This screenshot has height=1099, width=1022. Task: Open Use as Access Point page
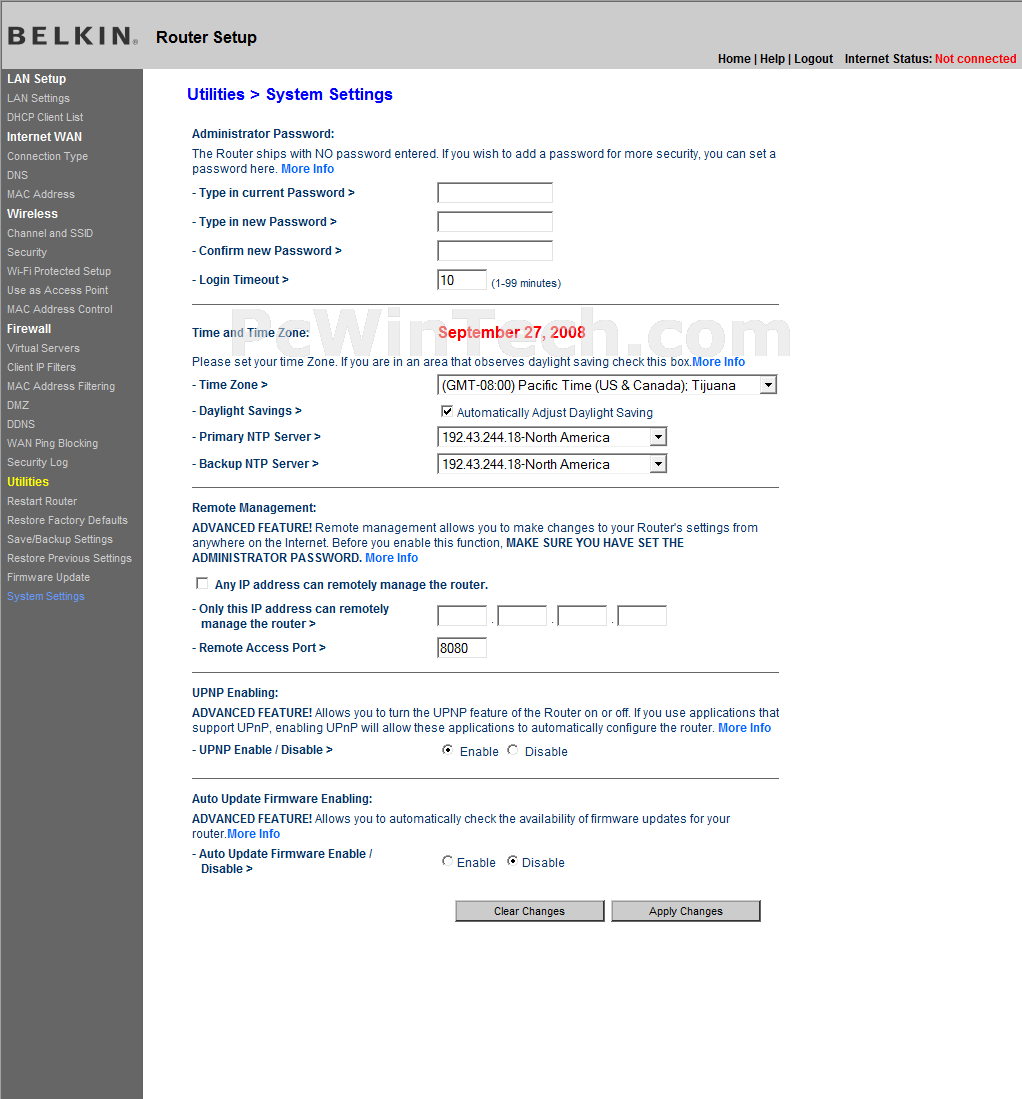(57, 290)
